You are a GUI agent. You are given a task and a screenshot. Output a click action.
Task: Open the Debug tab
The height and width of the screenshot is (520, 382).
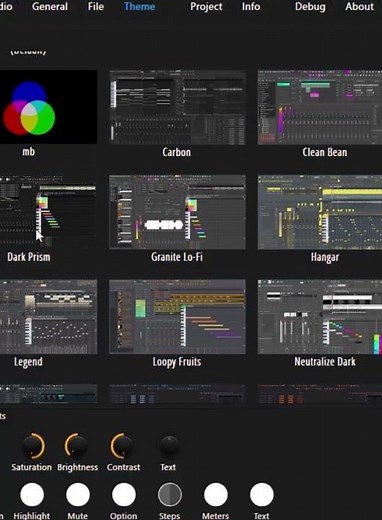[x=310, y=7]
